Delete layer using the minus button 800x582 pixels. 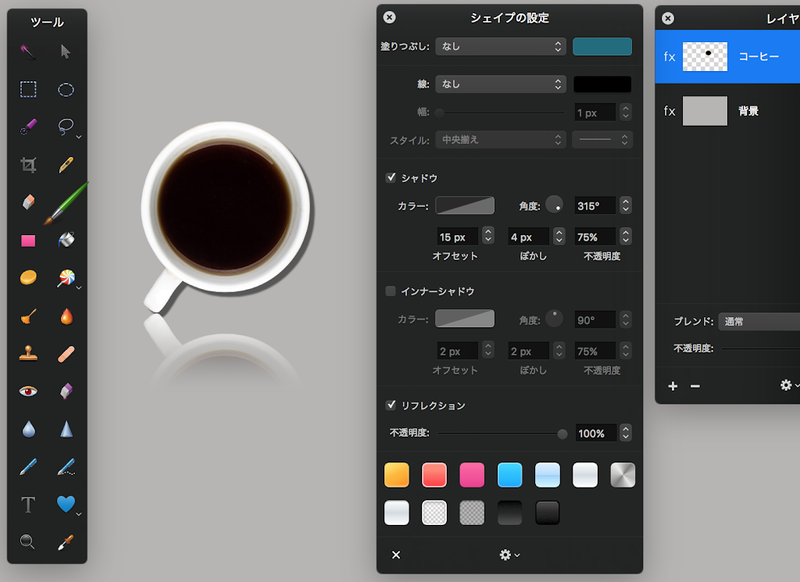tap(695, 386)
